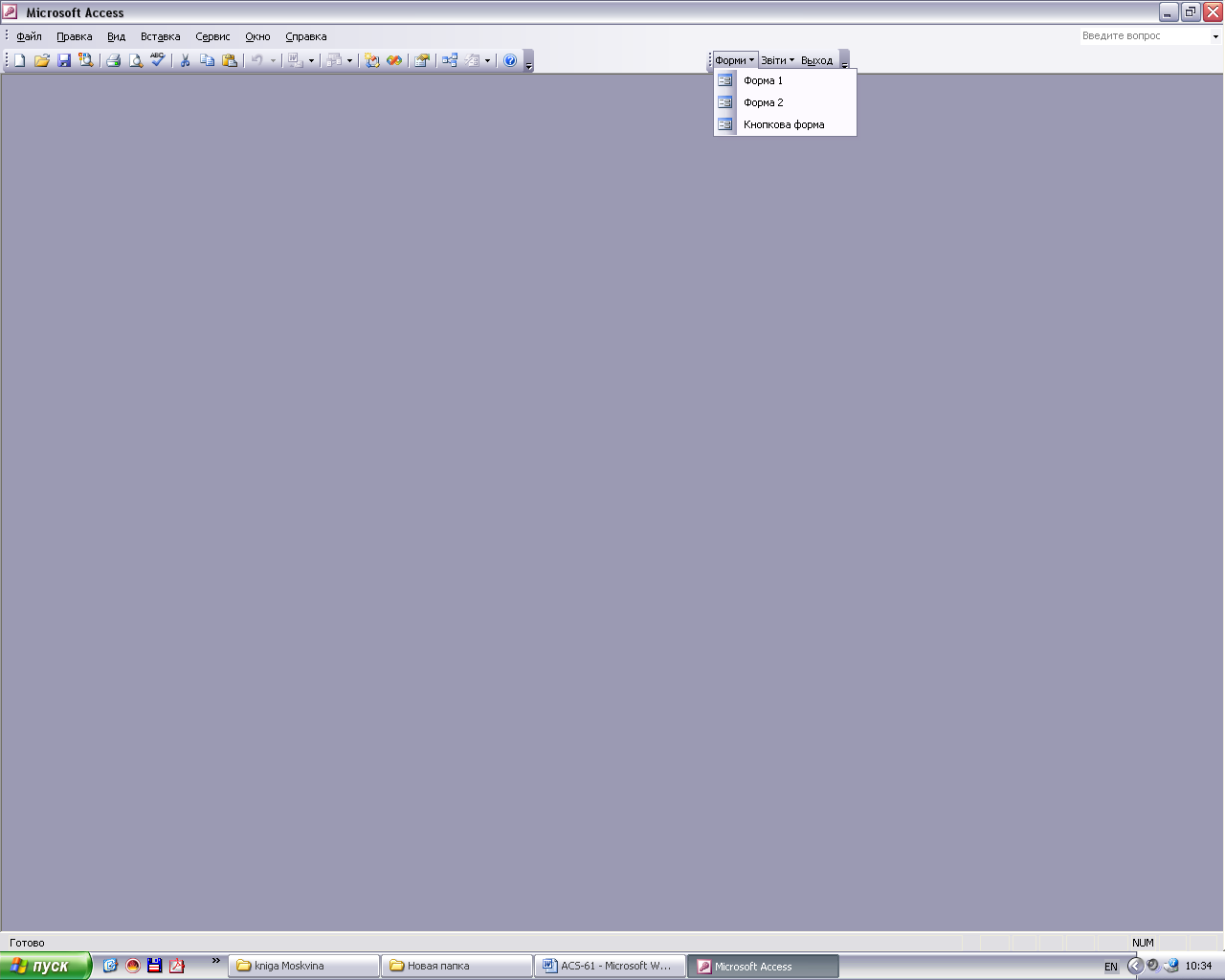
Task: Click the Save floppy disk icon
Action: pos(64,60)
